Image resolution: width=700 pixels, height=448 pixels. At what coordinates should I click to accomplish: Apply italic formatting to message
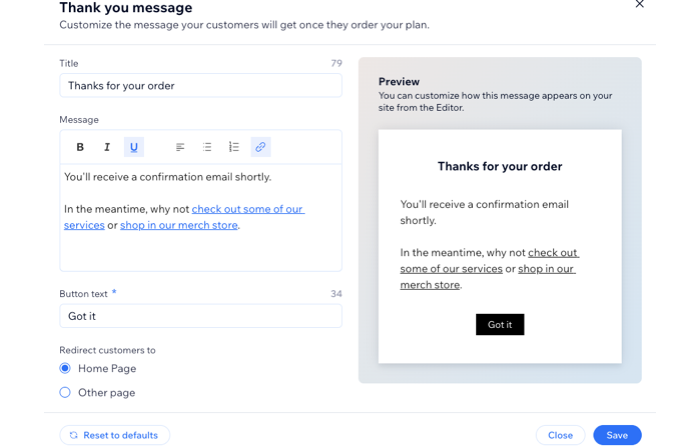click(x=107, y=147)
